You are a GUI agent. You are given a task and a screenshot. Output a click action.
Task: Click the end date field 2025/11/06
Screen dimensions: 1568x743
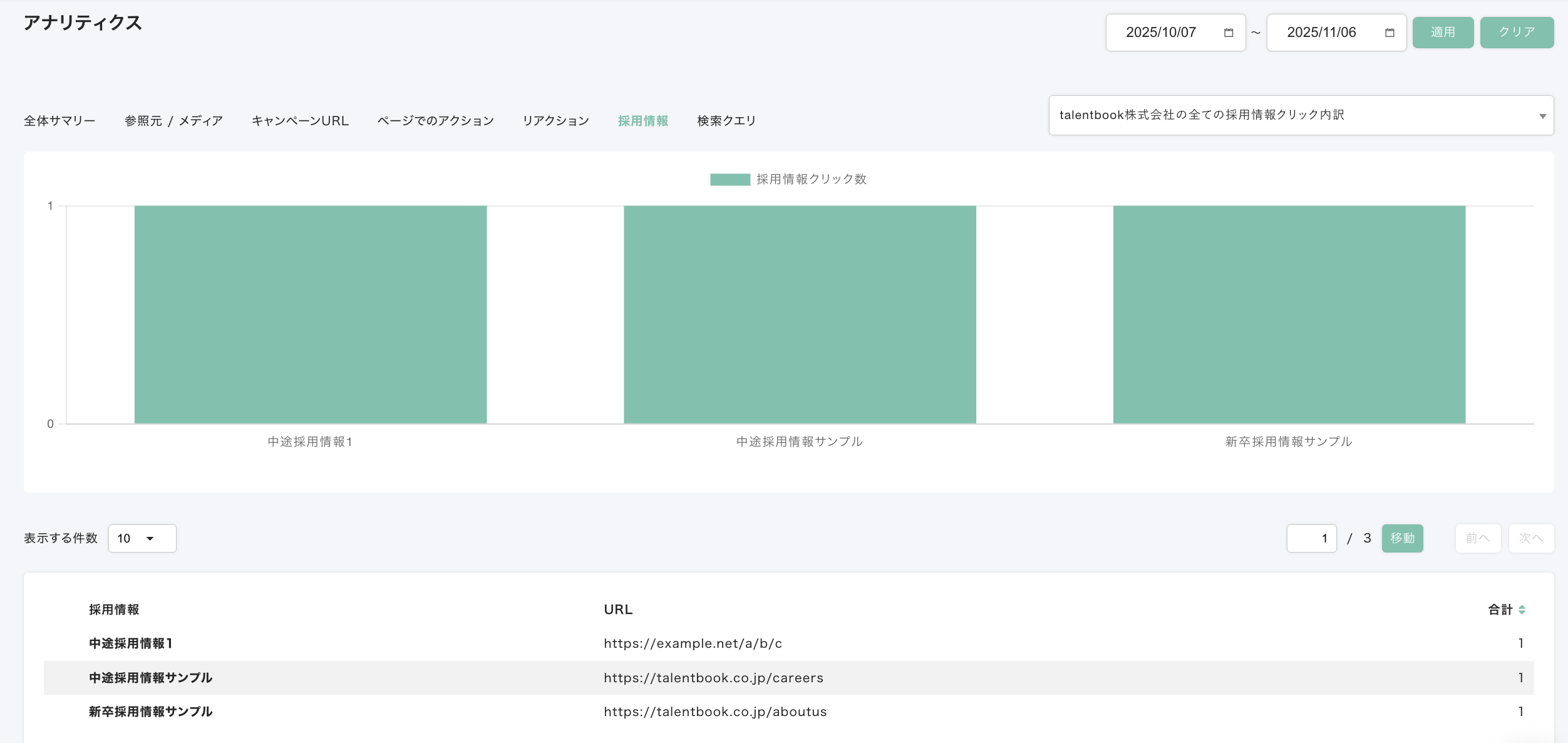tap(1336, 33)
